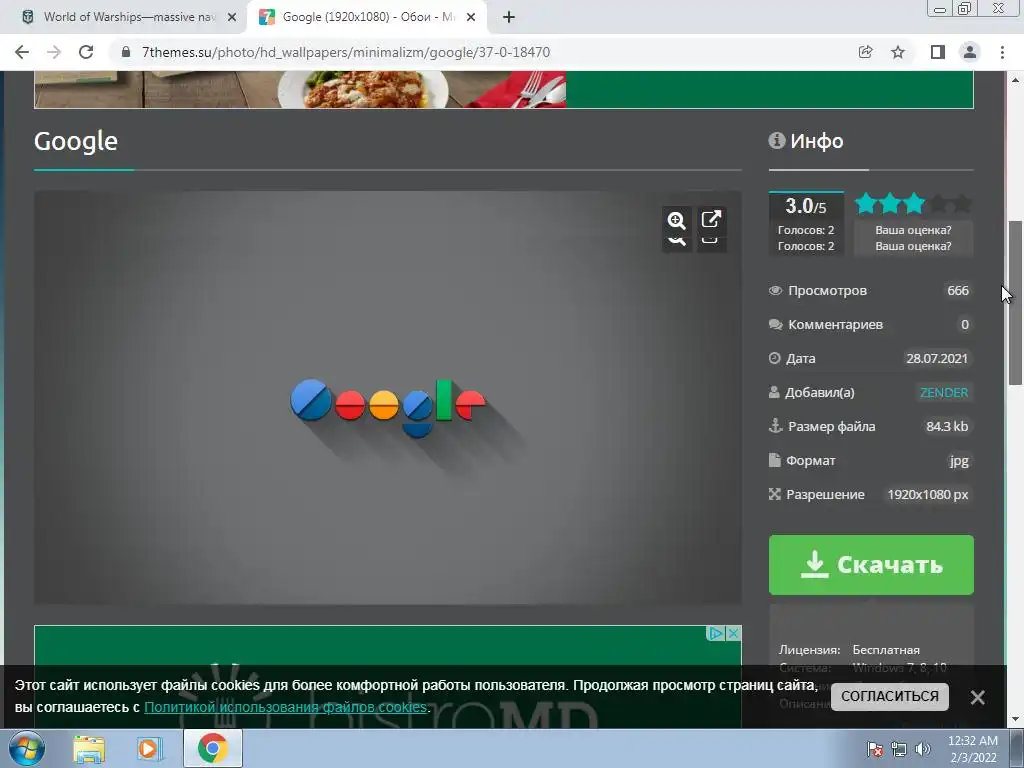Dismiss the cookie notice with X
This screenshot has width=1024, height=768.
978,697
